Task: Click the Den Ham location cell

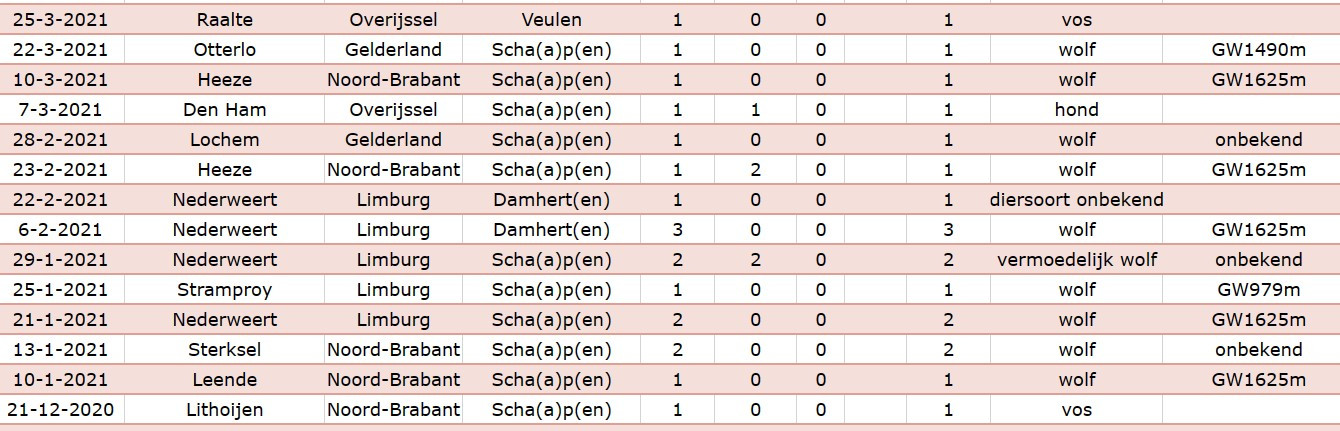Action: [224, 109]
